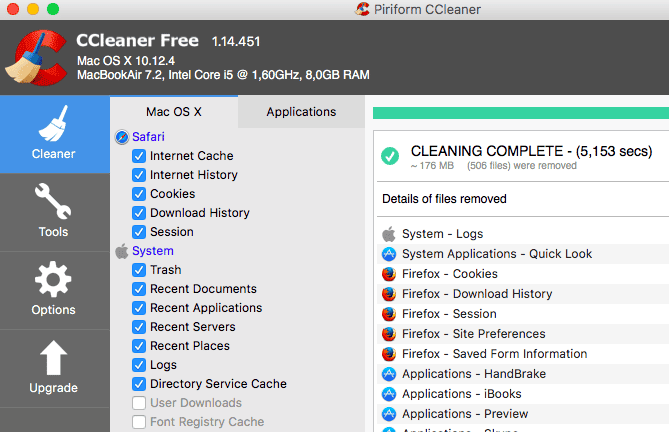This screenshot has height=432, width=669.
Task: Click the CLEANING COMPLETE status text
Action: coord(531,151)
